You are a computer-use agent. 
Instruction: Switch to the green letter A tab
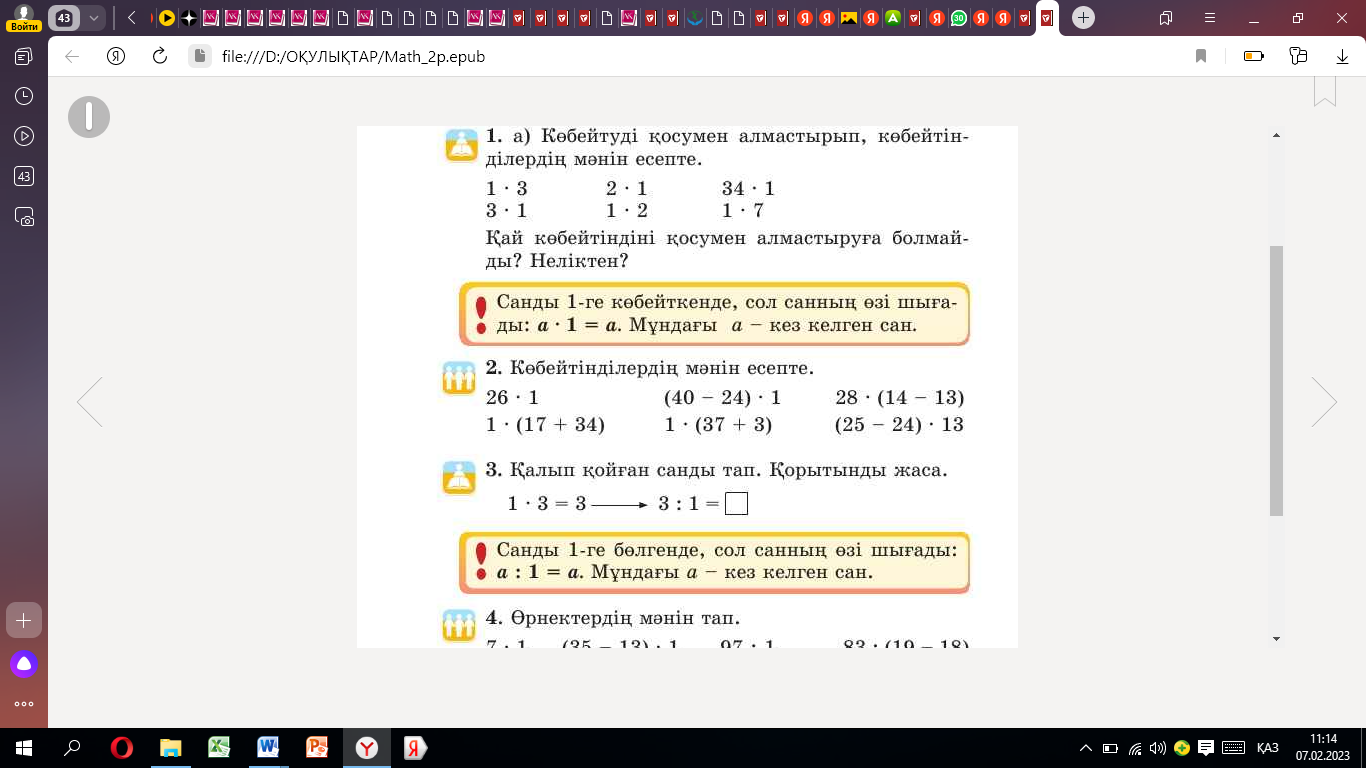893,18
